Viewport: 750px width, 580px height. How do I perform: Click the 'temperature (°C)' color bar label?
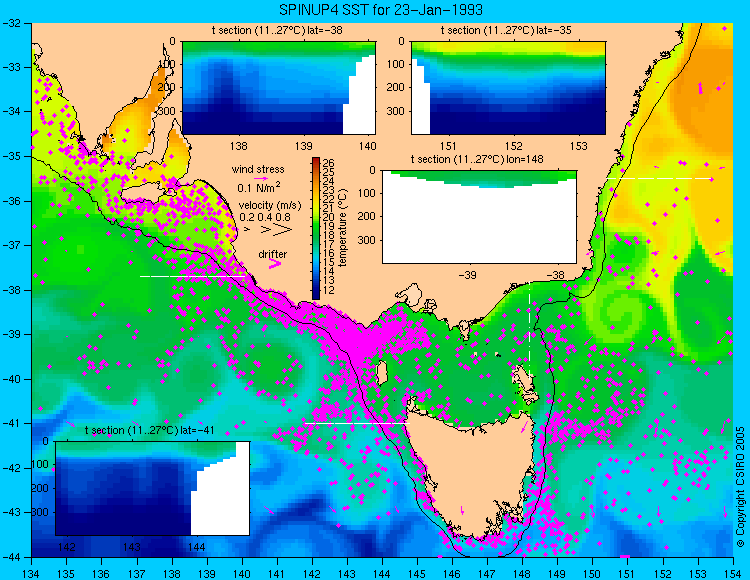click(342, 228)
